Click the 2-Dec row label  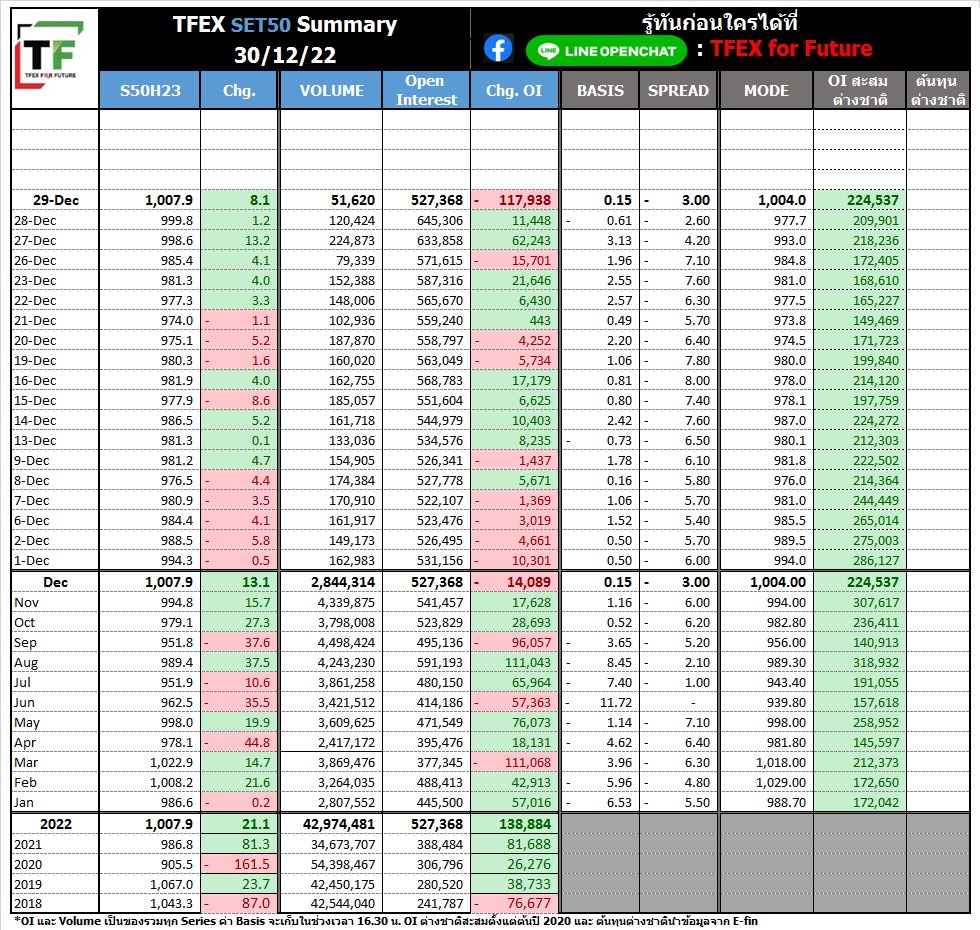coord(32,541)
